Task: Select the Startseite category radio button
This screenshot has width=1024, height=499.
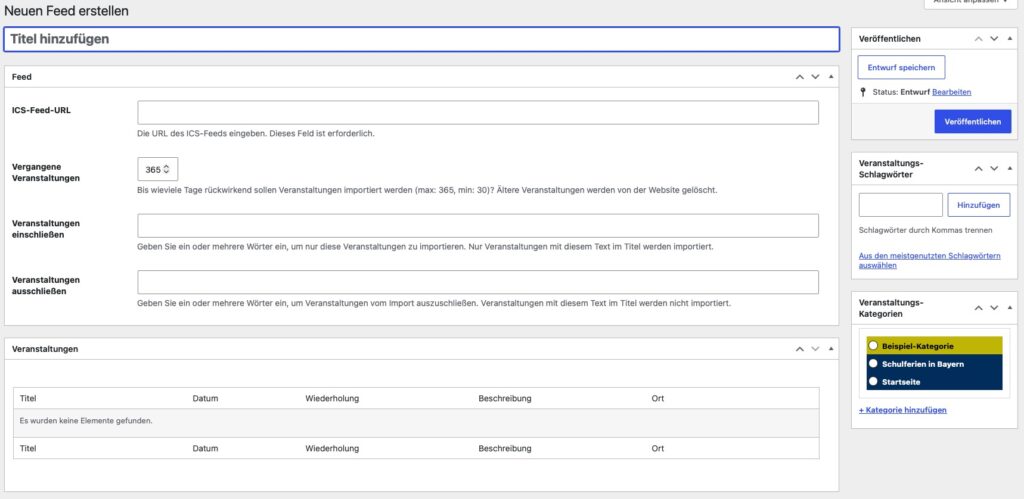Action: [873, 381]
